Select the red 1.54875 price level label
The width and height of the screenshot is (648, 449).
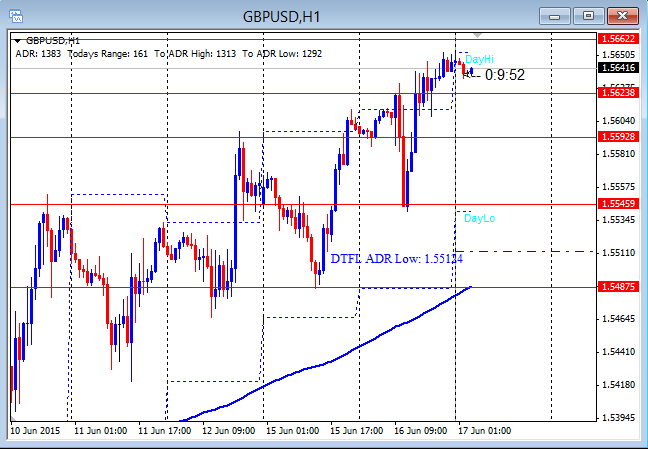618,287
